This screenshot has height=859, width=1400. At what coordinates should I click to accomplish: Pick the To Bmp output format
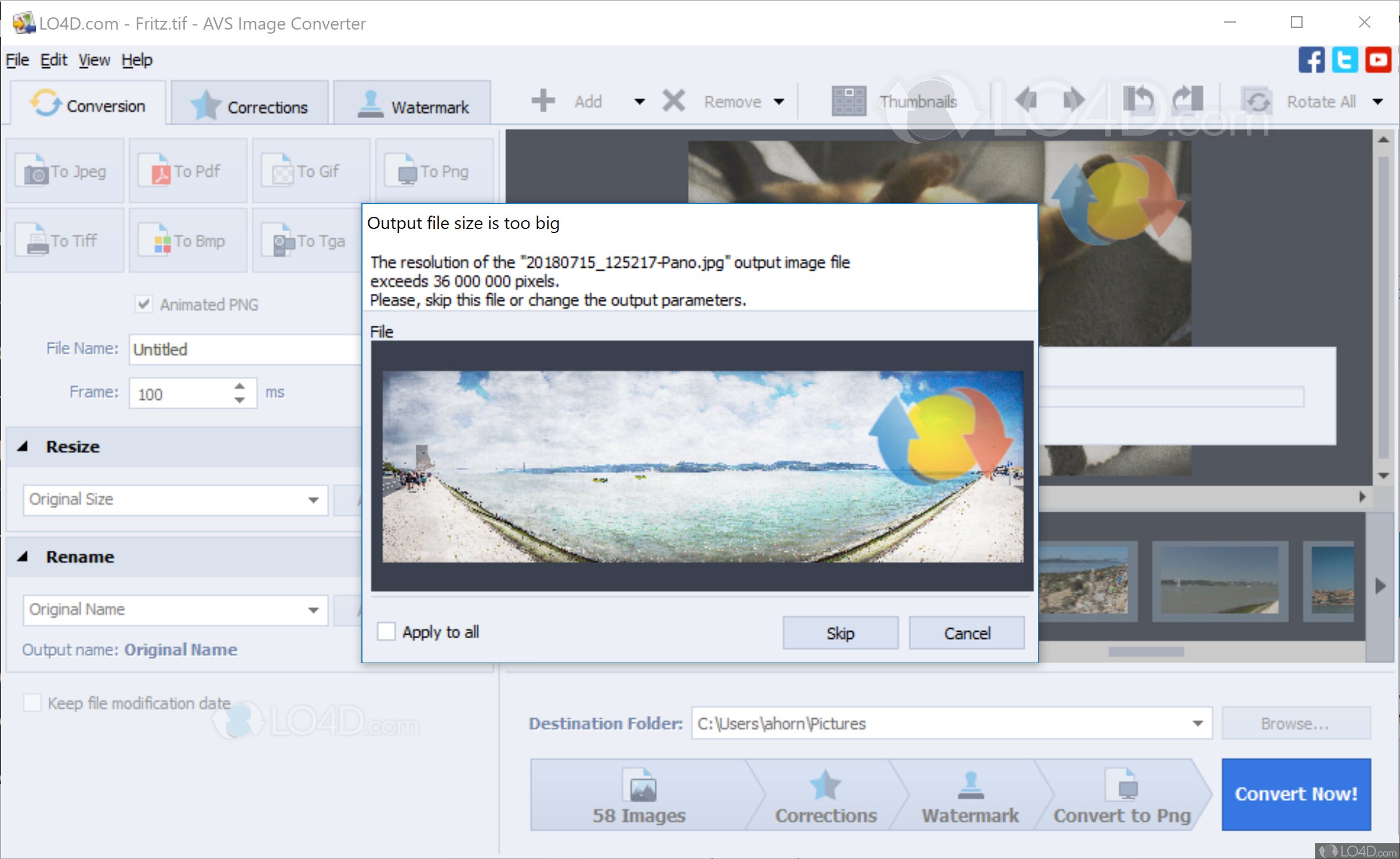coord(188,240)
